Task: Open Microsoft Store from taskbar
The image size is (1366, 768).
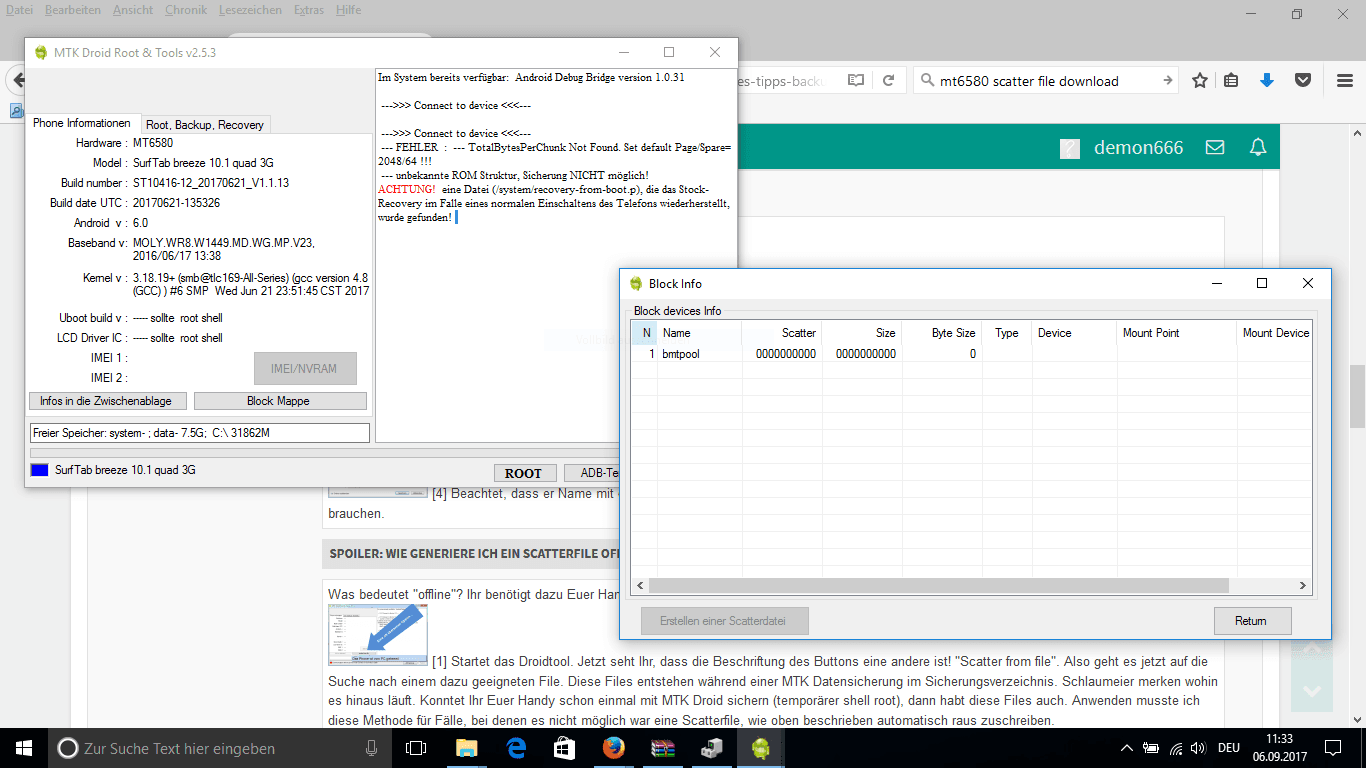Action: [x=565, y=748]
